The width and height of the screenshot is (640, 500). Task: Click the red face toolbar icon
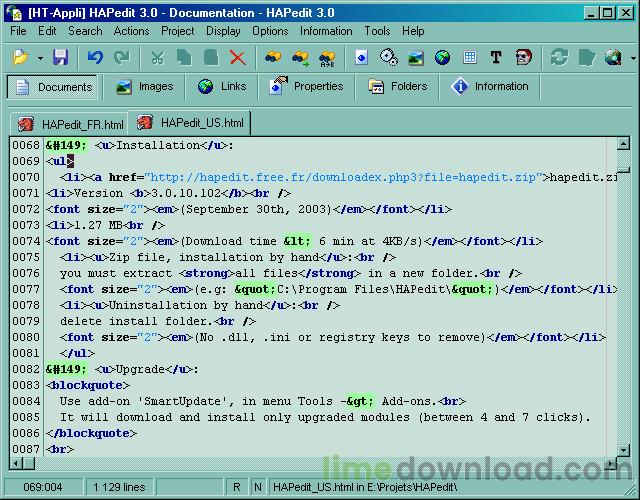click(524, 57)
